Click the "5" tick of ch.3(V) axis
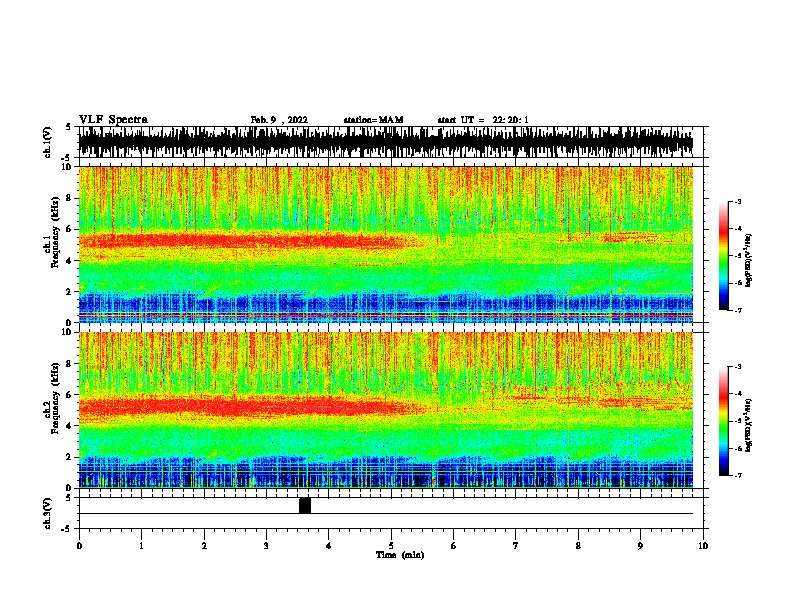This screenshot has height=612, width=792. tap(69, 497)
